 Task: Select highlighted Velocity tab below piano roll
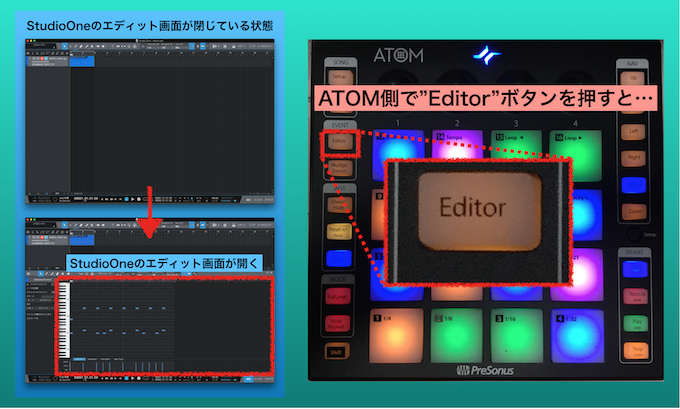[79, 360]
